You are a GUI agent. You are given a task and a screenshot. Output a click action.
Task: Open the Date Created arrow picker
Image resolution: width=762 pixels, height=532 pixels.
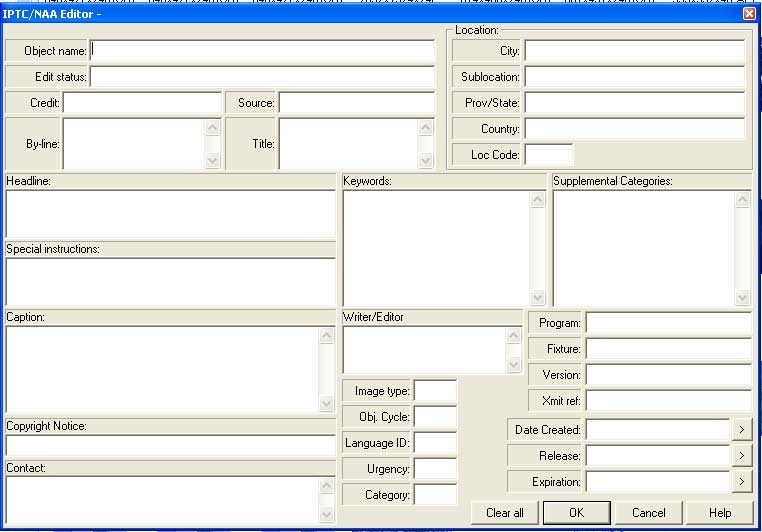pyautogui.click(x=741, y=430)
